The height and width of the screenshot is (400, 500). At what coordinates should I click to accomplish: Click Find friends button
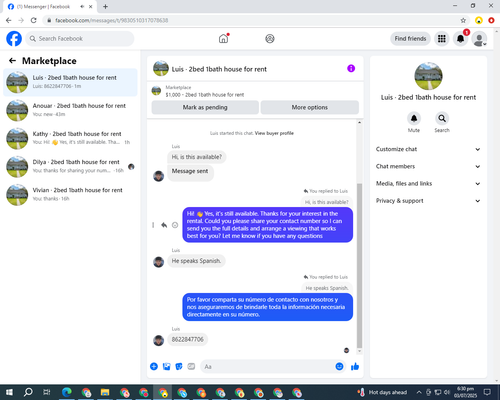(x=410, y=39)
